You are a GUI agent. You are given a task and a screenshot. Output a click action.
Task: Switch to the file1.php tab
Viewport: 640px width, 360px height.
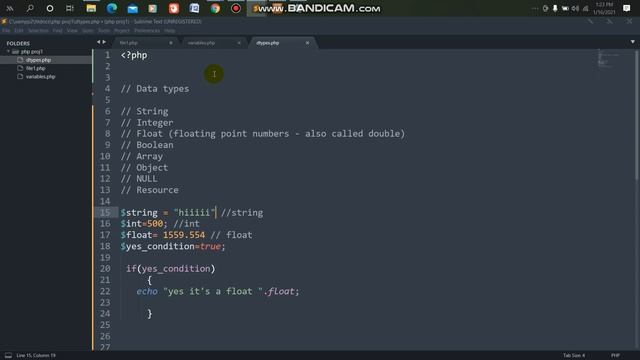142,42
